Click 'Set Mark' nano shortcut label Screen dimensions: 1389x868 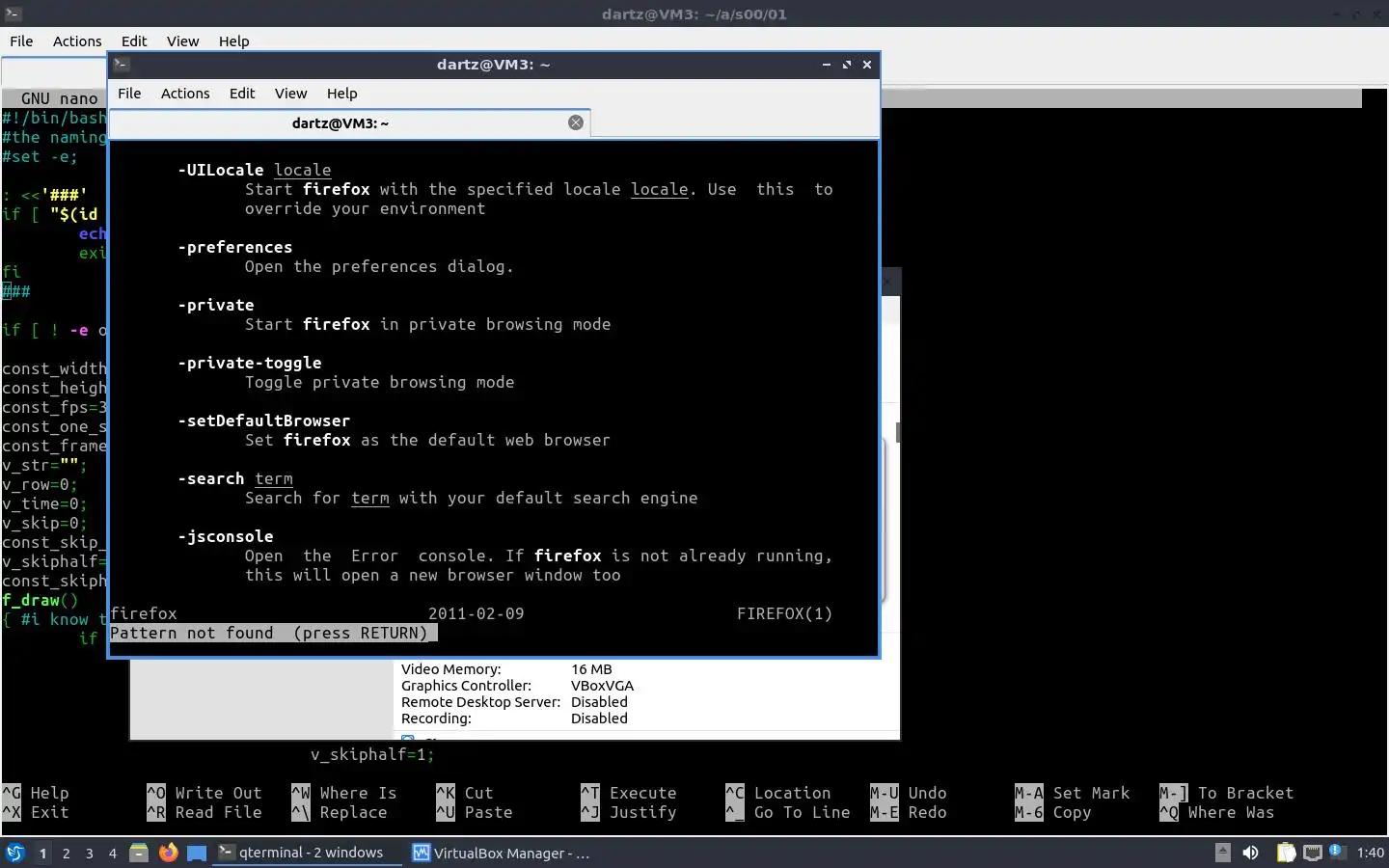click(1091, 793)
